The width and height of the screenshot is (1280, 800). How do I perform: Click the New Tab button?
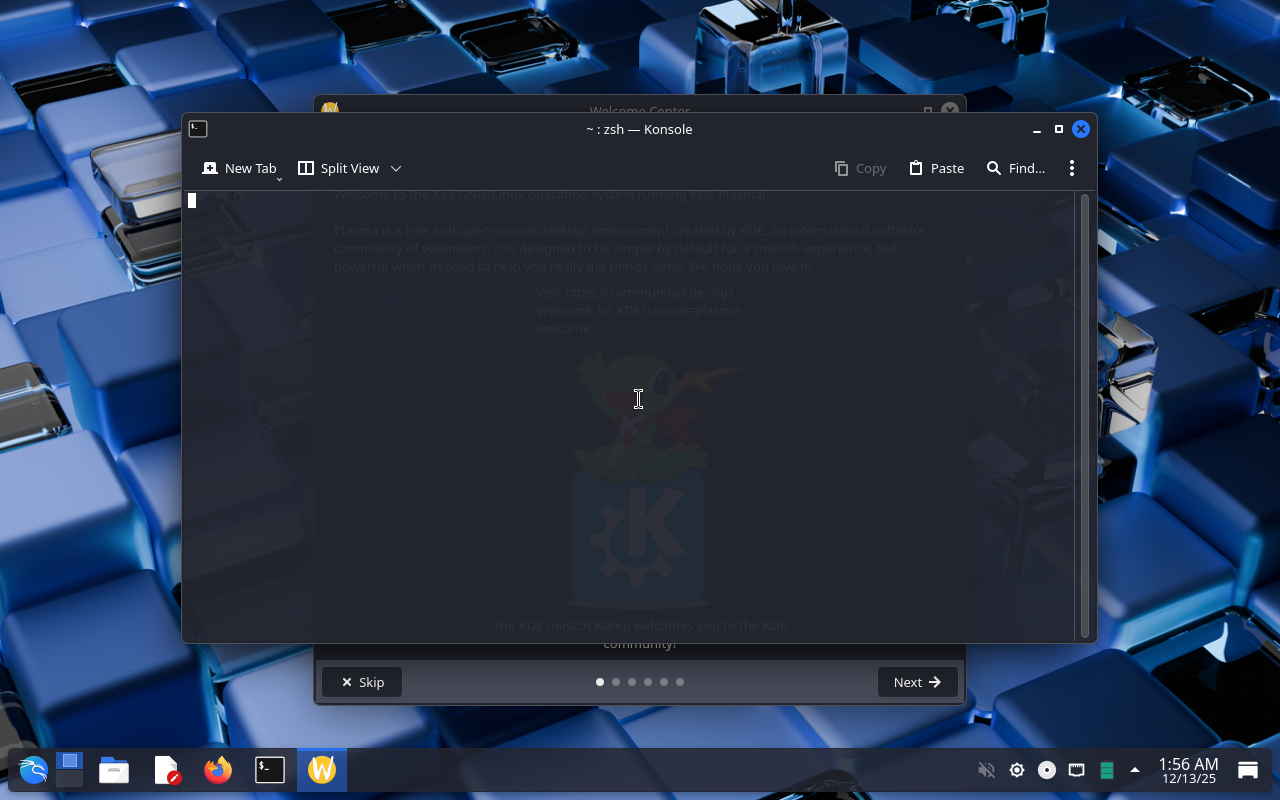pyautogui.click(x=239, y=168)
